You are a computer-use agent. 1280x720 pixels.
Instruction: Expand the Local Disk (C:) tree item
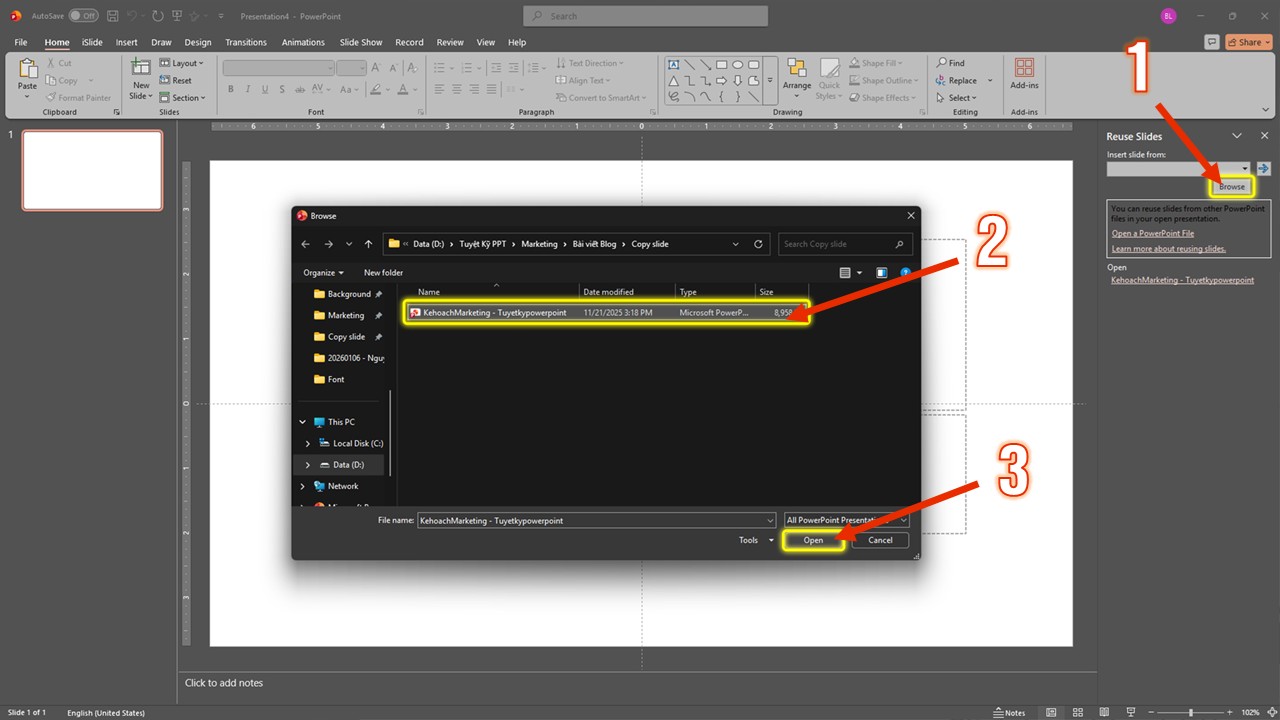307,443
